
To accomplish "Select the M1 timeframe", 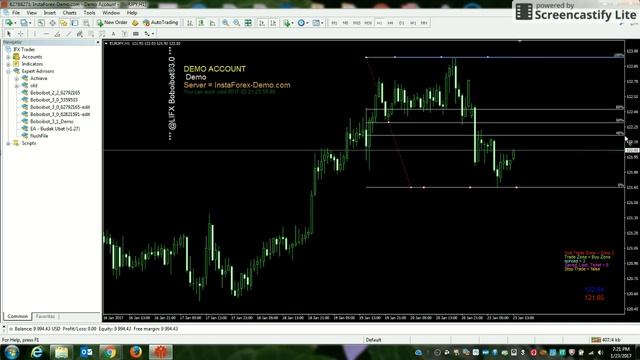I will (x=334, y=23).
